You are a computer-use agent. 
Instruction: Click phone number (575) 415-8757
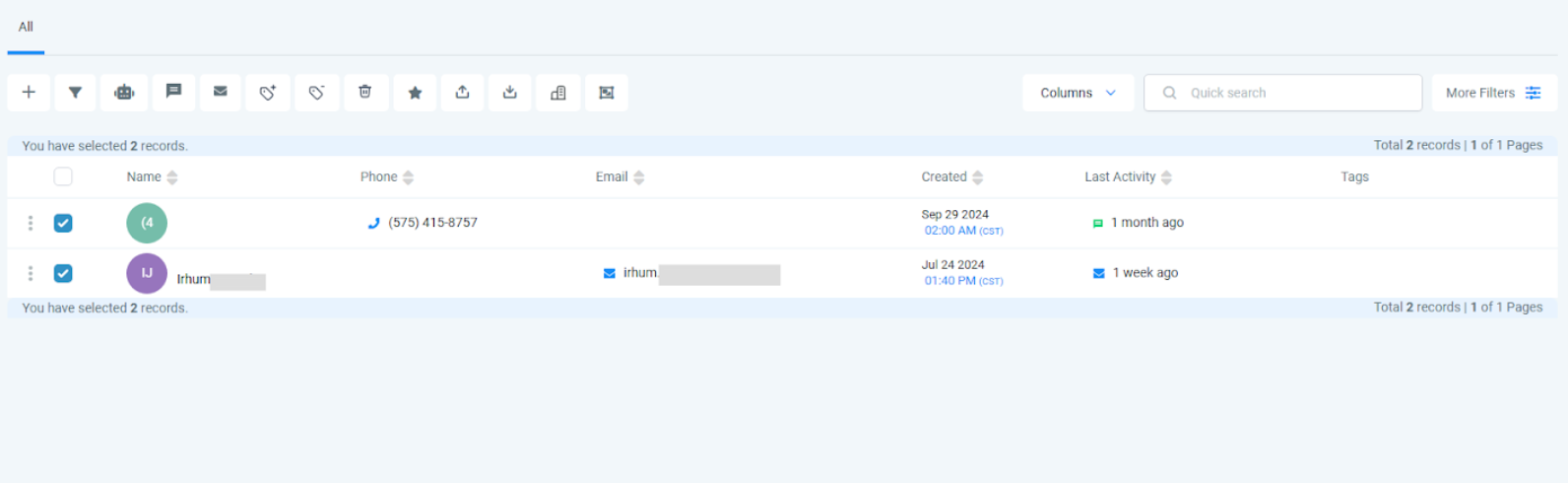pyautogui.click(x=432, y=223)
